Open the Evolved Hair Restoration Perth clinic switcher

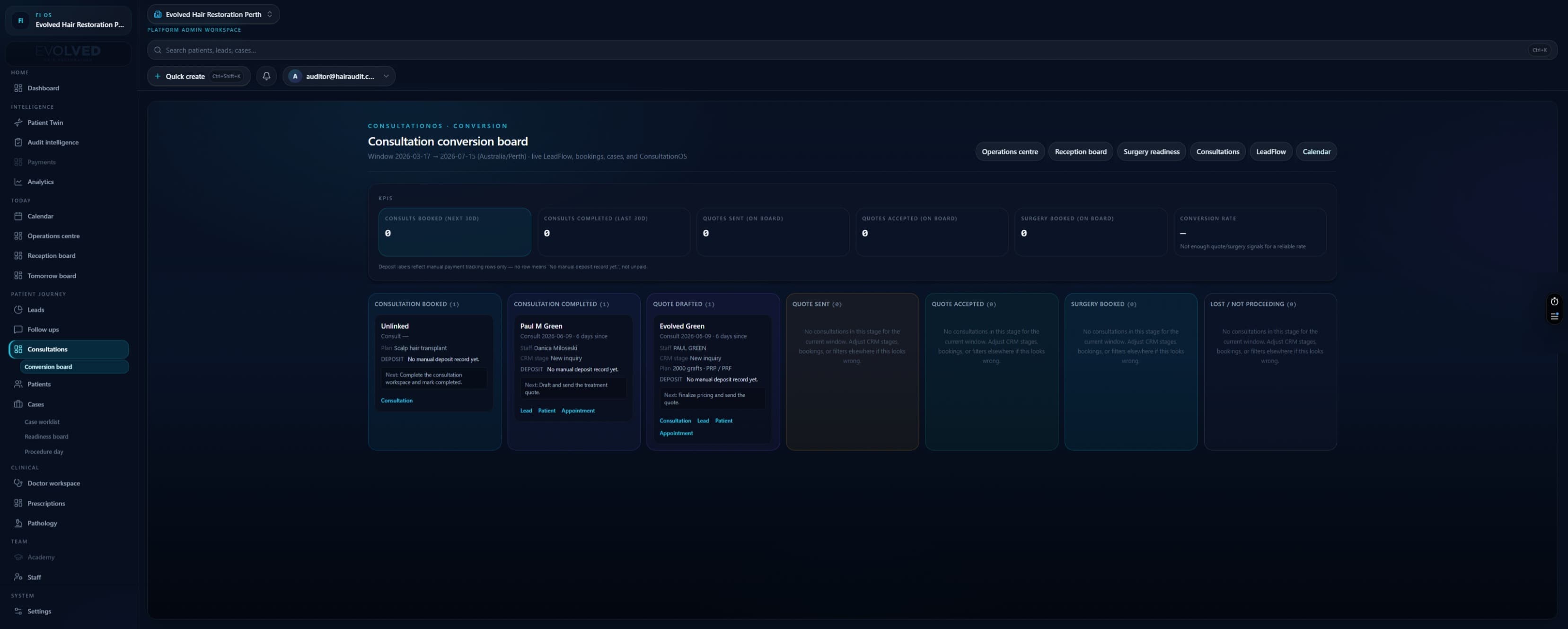213,14
